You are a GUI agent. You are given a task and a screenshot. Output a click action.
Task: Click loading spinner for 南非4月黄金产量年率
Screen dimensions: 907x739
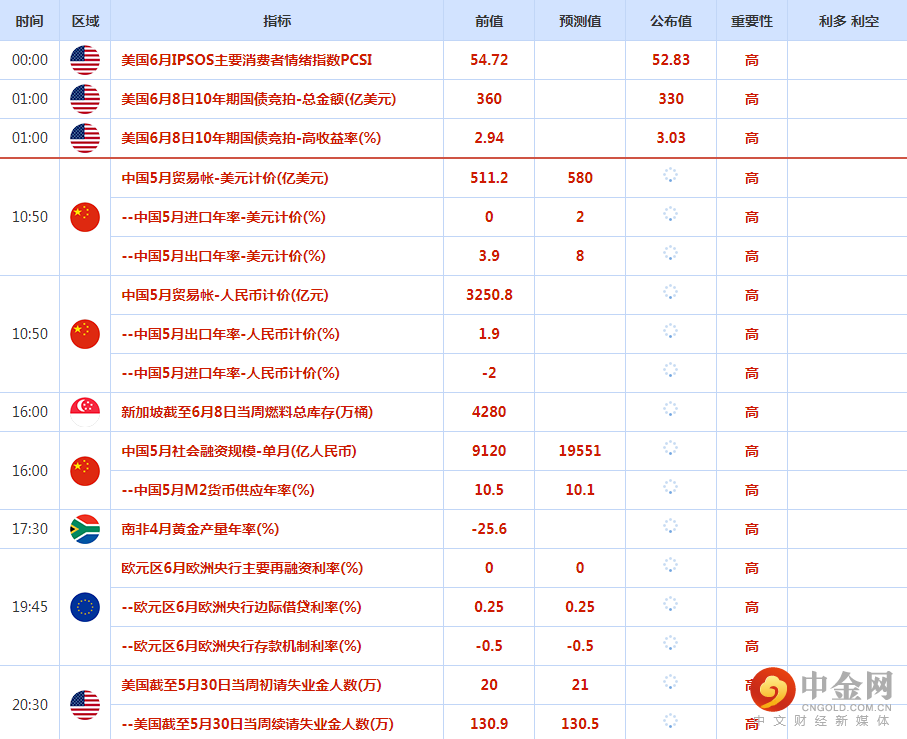click(x=670, y=526)
